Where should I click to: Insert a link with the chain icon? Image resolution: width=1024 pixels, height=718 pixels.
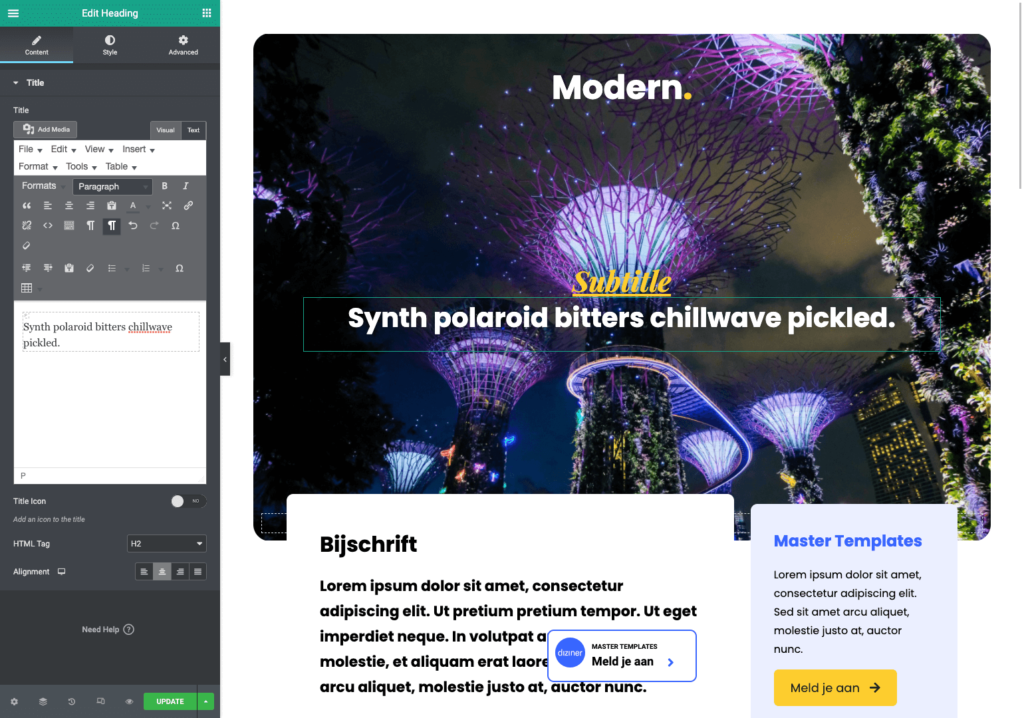(x=188, y=206)
